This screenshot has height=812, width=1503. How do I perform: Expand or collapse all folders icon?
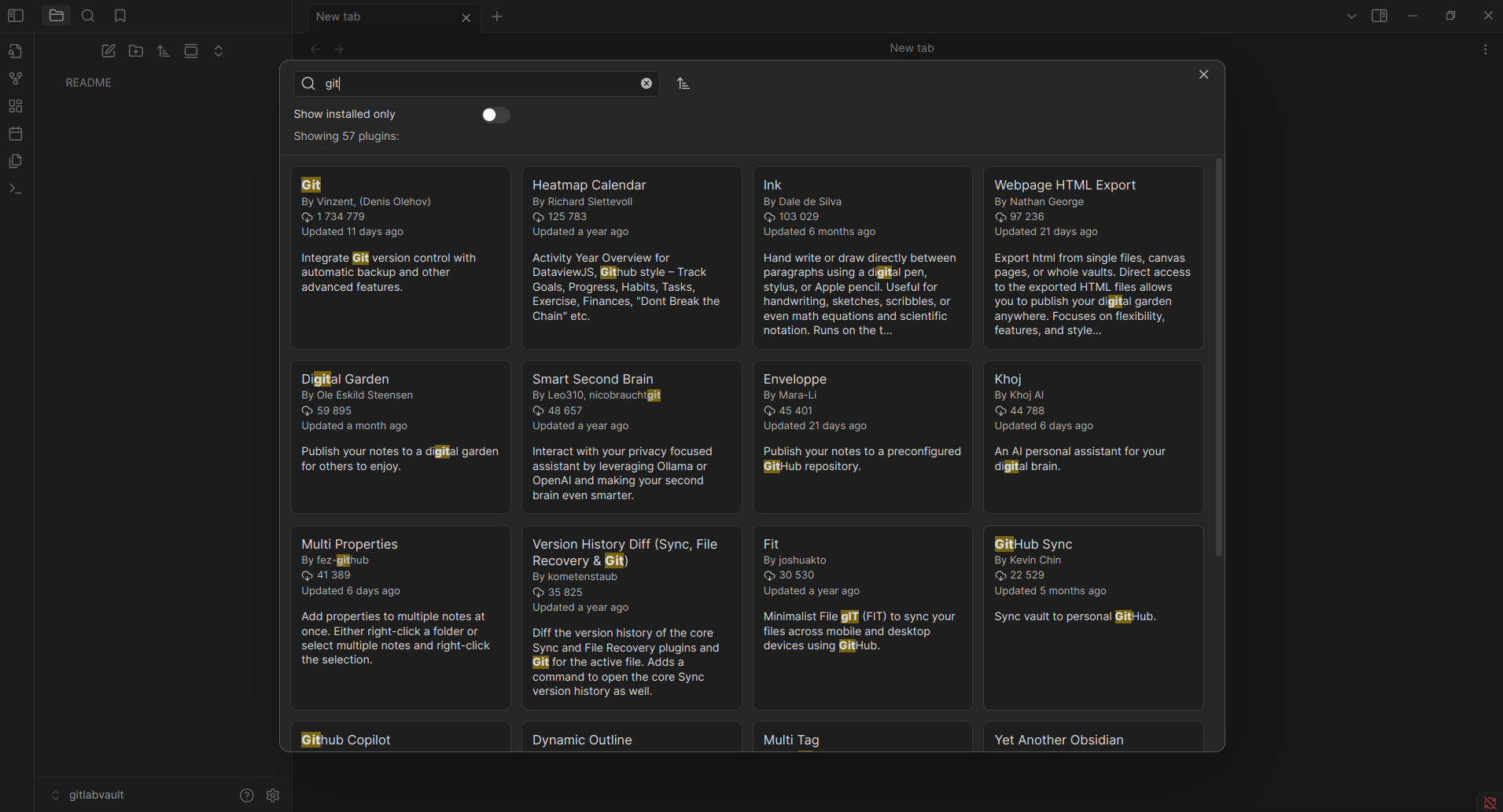tap(219, 51)
